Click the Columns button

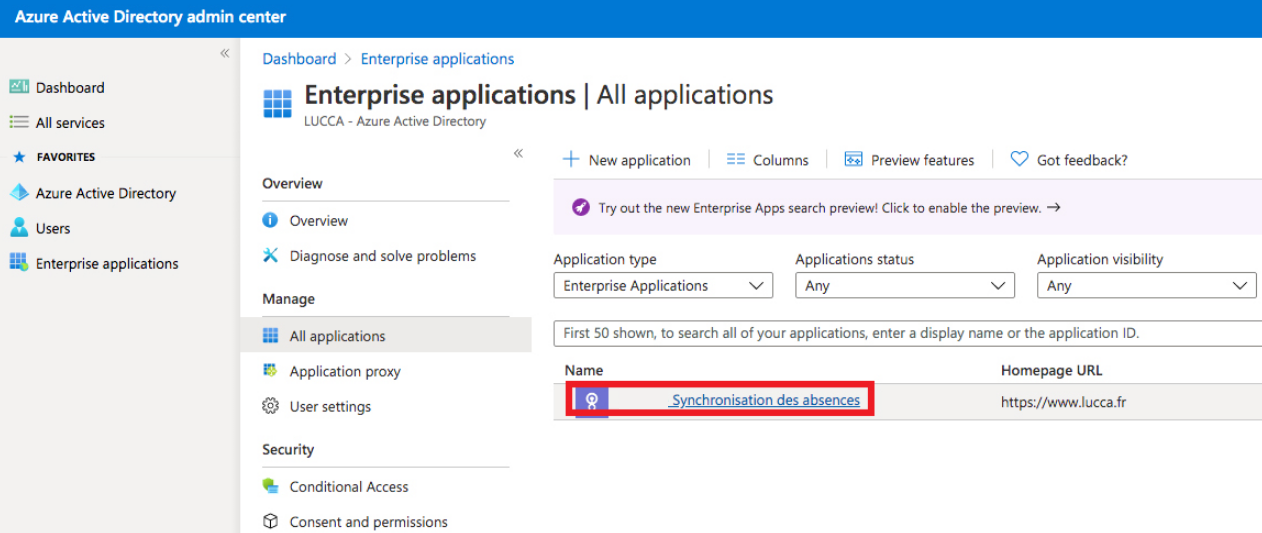click(x=768, y=159)
